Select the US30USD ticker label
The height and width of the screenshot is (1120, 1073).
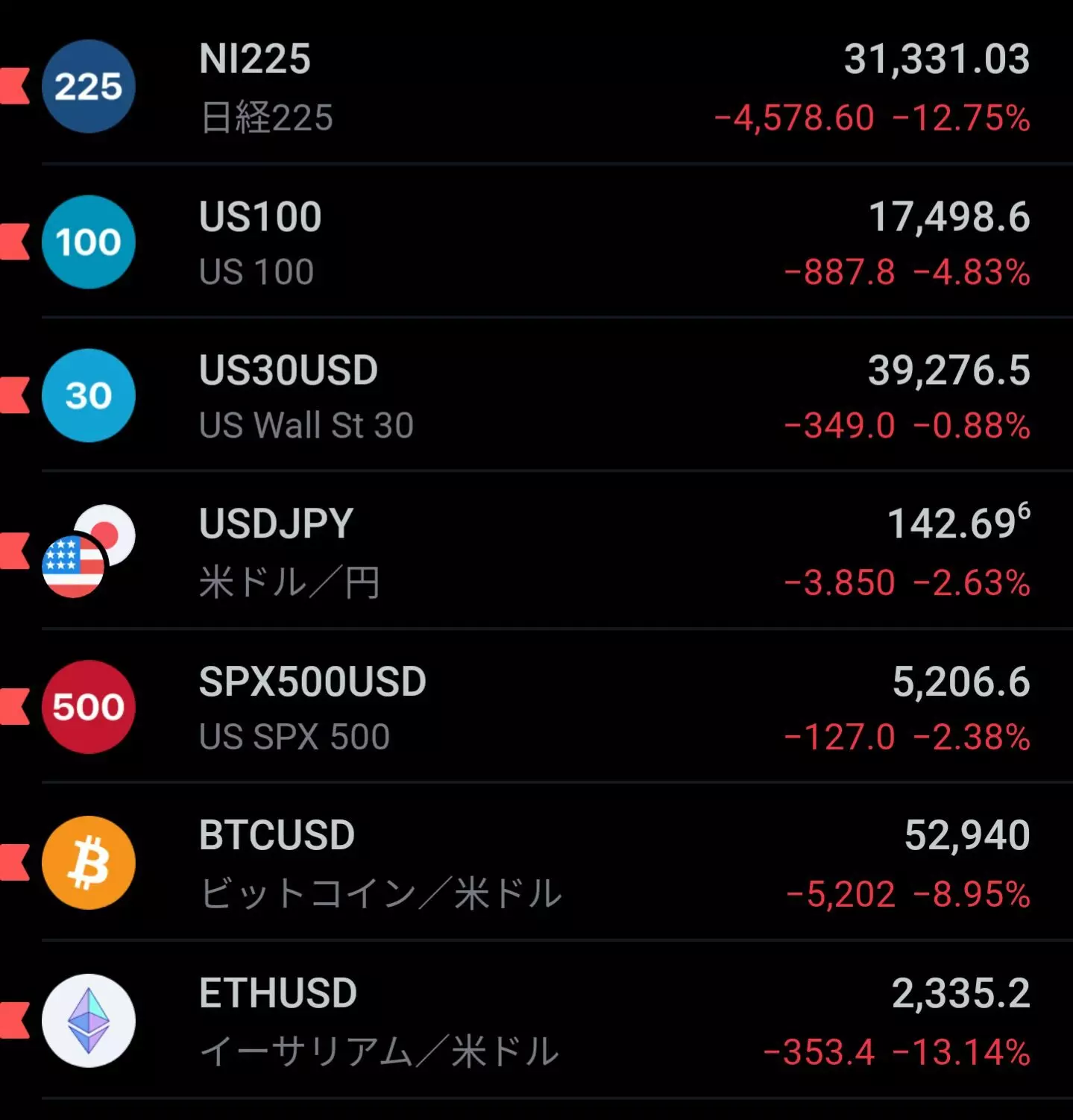[x=289, y=370]
